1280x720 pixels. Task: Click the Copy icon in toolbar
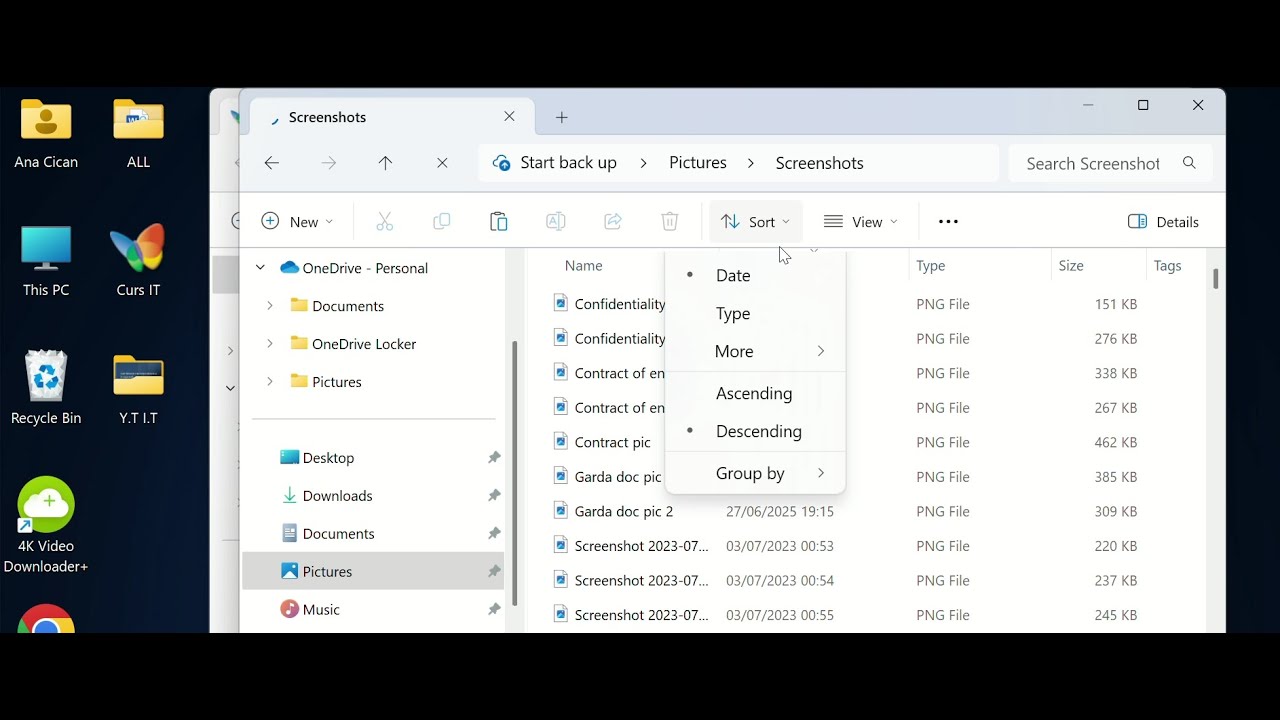(x=441, y=222)
